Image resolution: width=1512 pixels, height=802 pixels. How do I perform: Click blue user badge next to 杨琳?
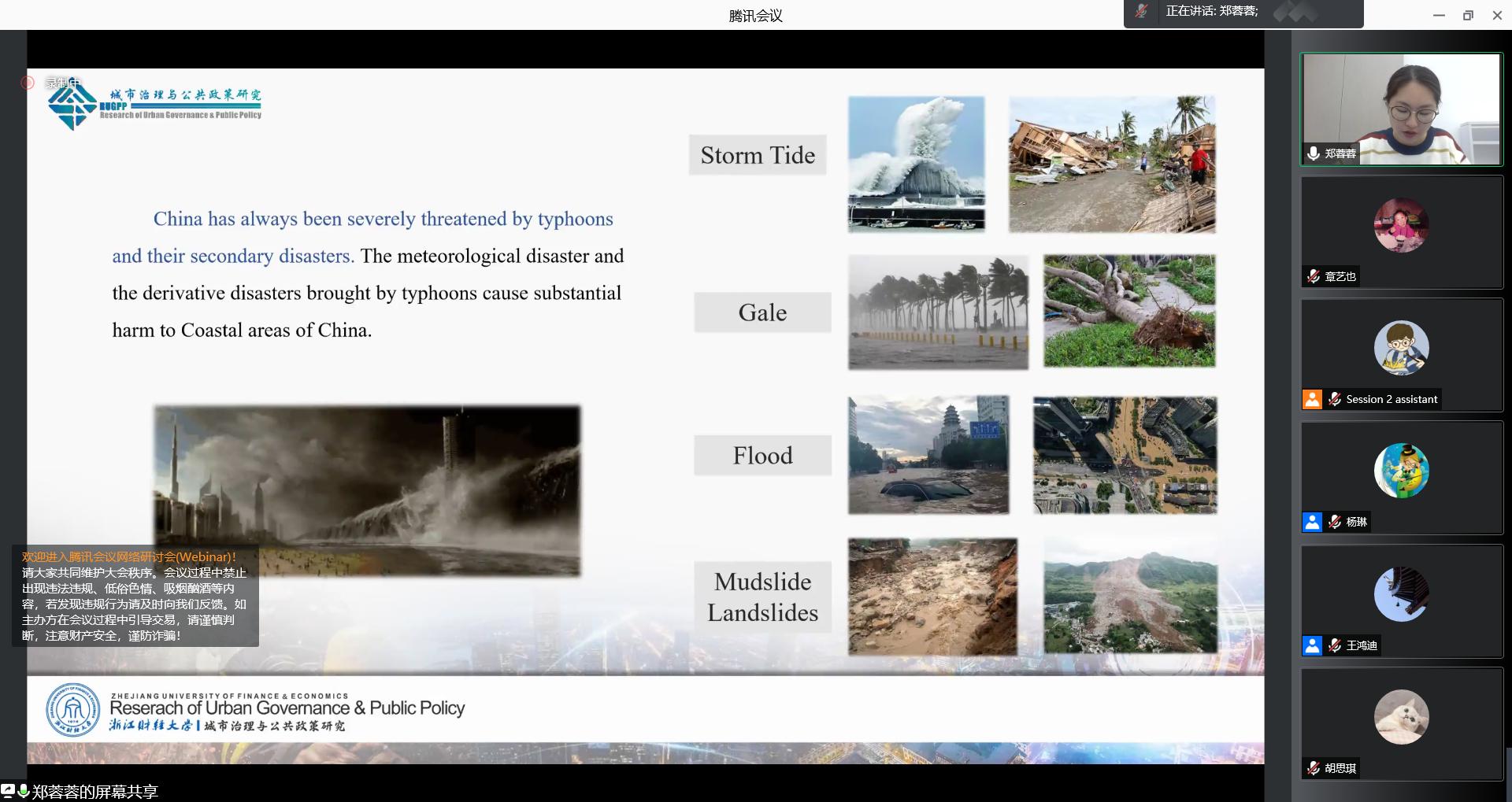tap(1312, 522)
